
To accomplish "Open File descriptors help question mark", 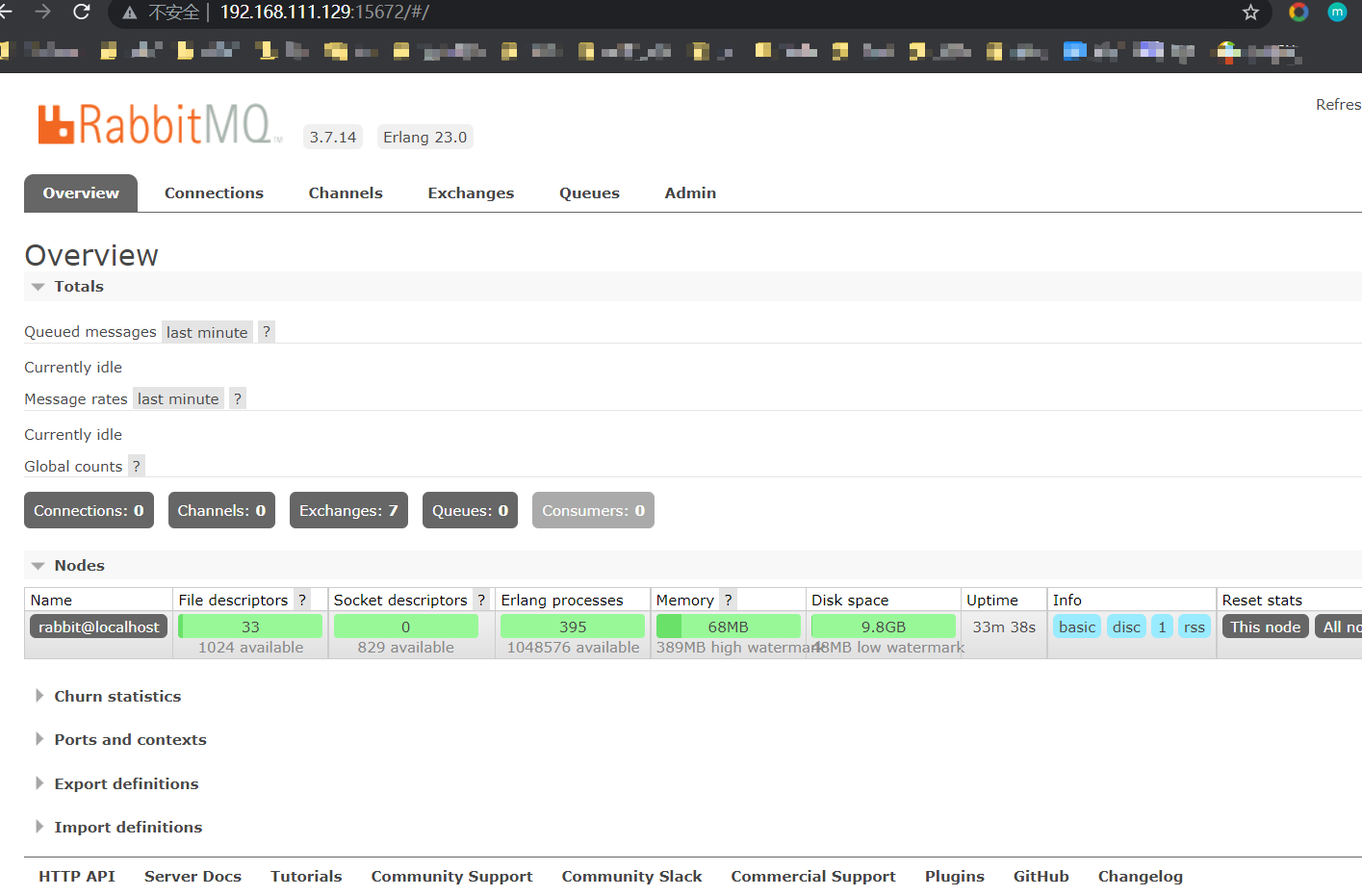I will pos(302,600).
